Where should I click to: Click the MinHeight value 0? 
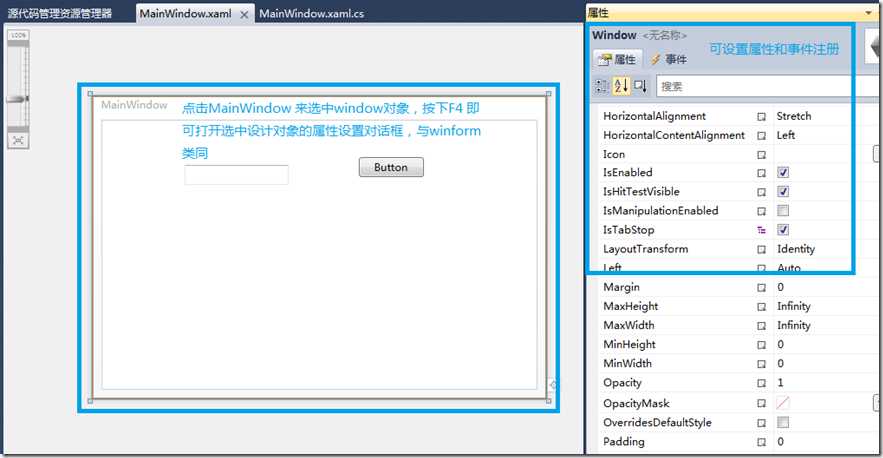coord(781,344)
